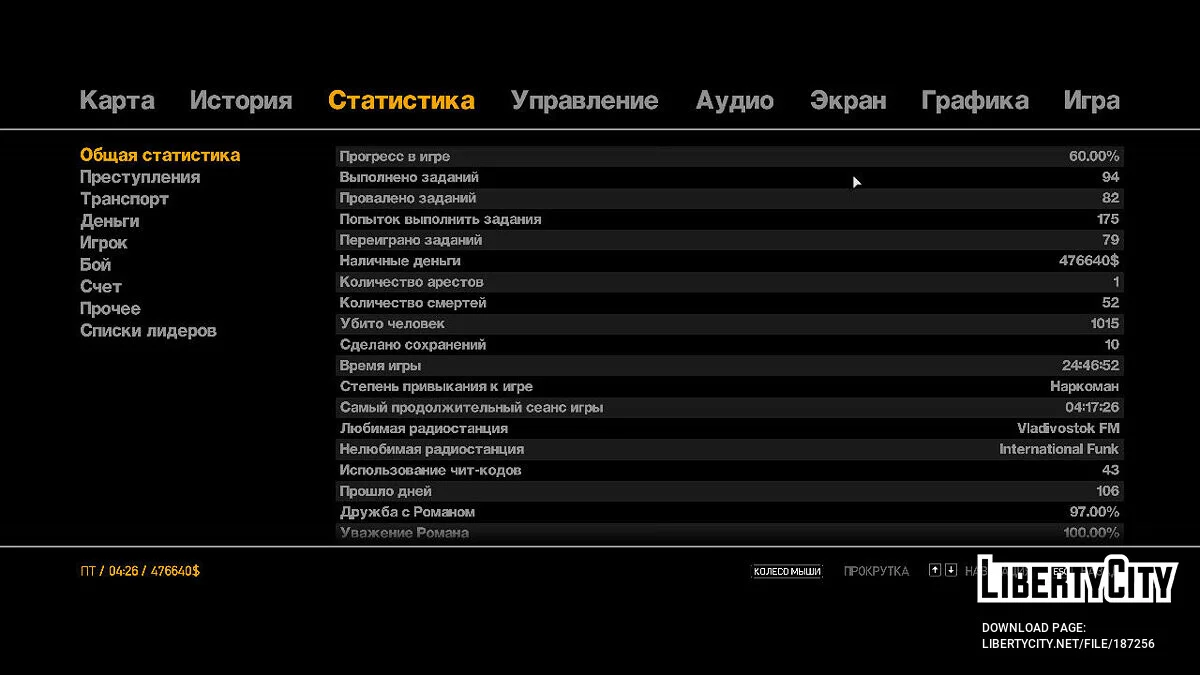Click the LibertyCity logo watermark

pyautogui.click(x=1076, y=579)
